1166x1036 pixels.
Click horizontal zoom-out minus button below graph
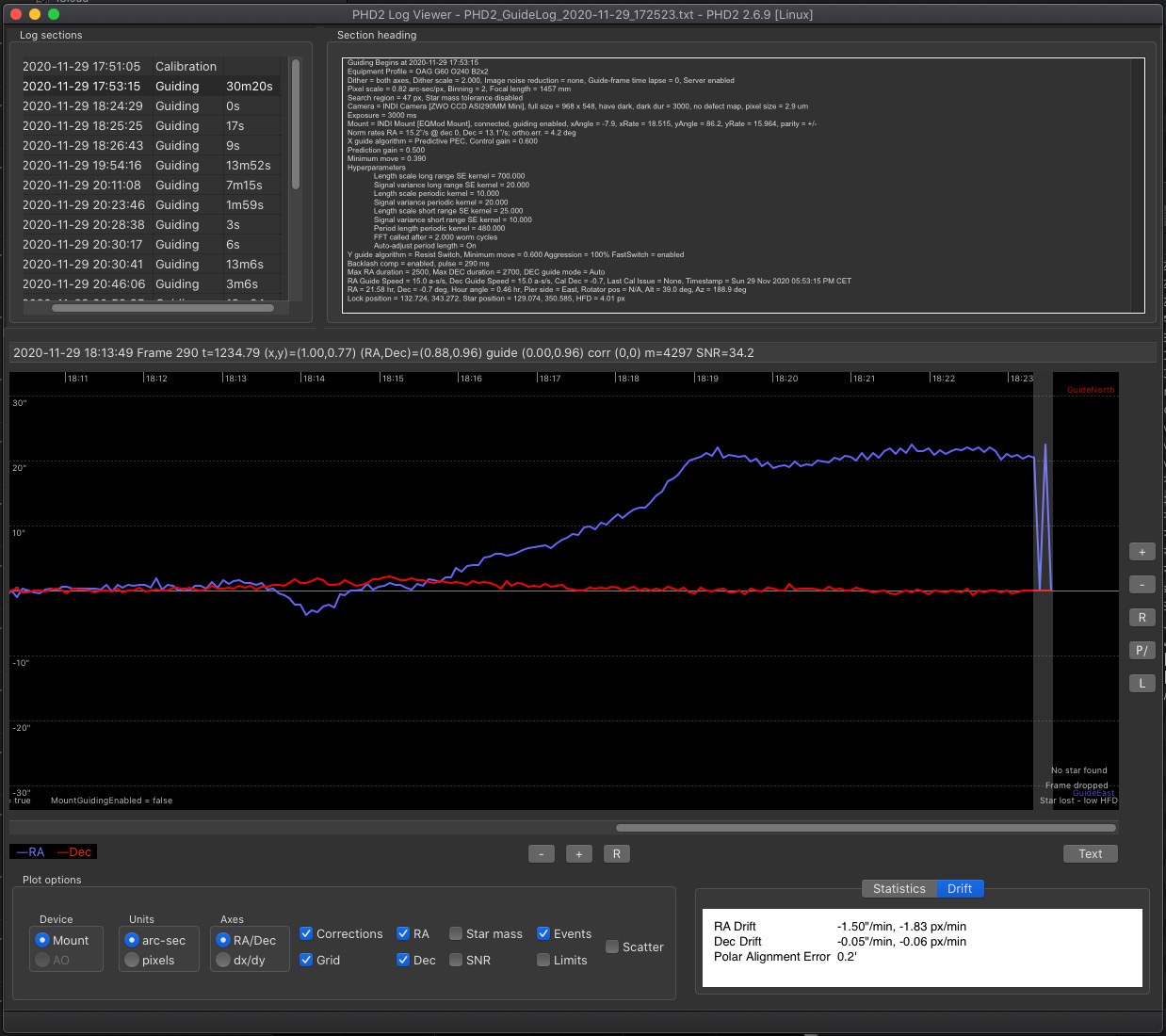tap(542, 854)
